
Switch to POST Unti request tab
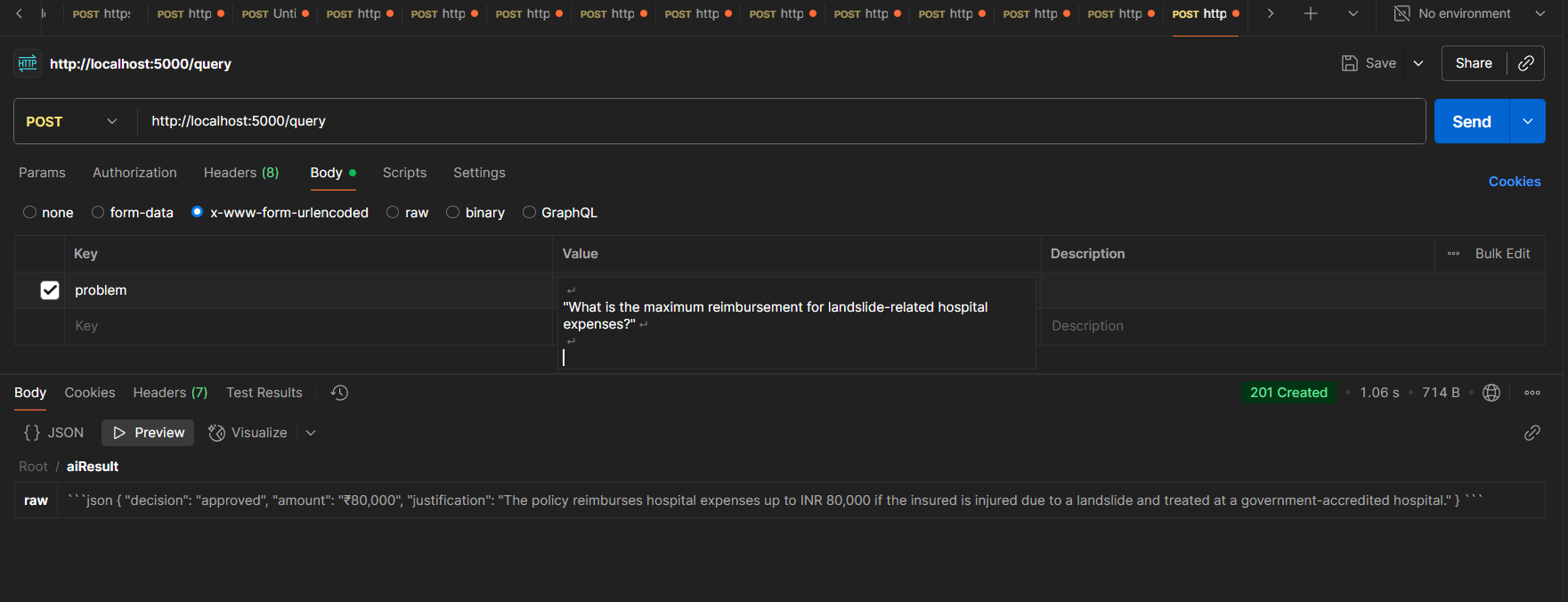point(275,13)
